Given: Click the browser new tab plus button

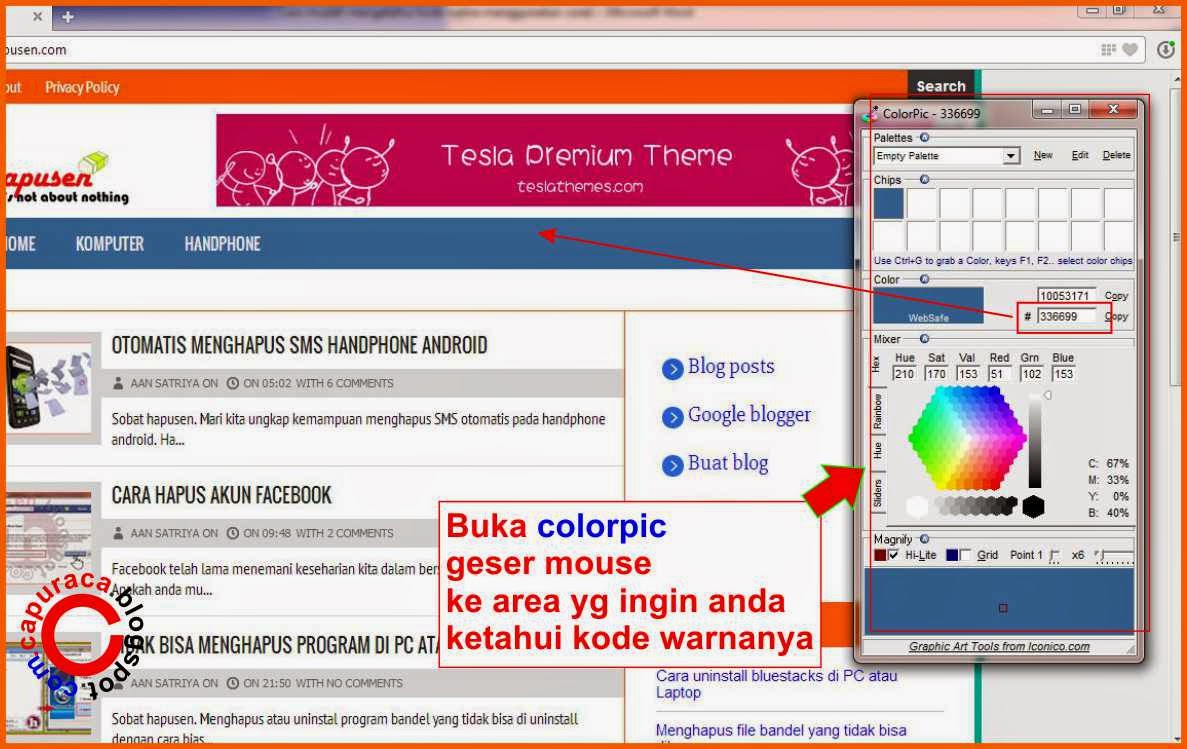Looking at the screenshot, I should coord(67,17).
